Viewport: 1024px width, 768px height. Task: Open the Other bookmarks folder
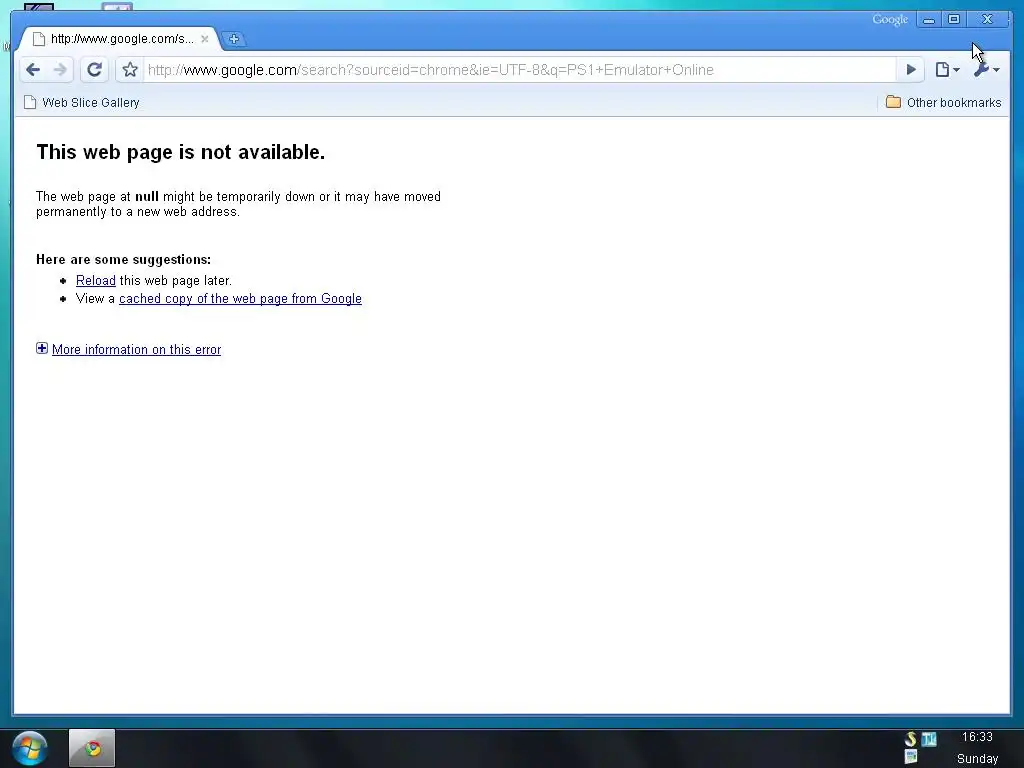(x=943, y=103)
